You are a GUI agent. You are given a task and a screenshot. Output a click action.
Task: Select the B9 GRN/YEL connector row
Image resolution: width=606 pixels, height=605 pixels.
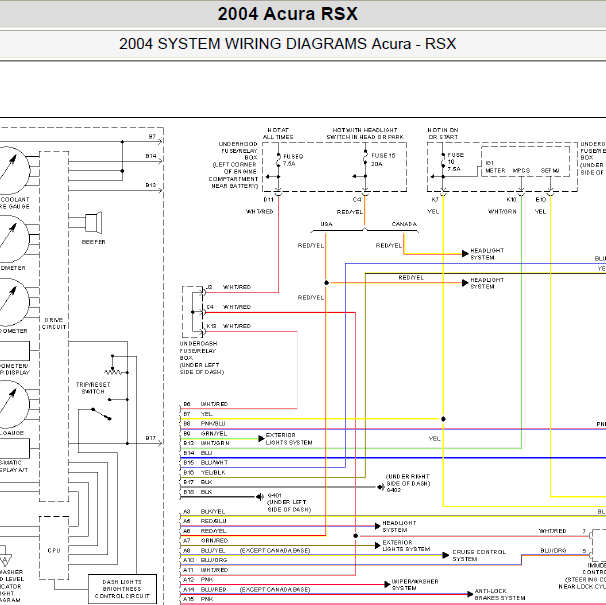[x=205, y=434]
